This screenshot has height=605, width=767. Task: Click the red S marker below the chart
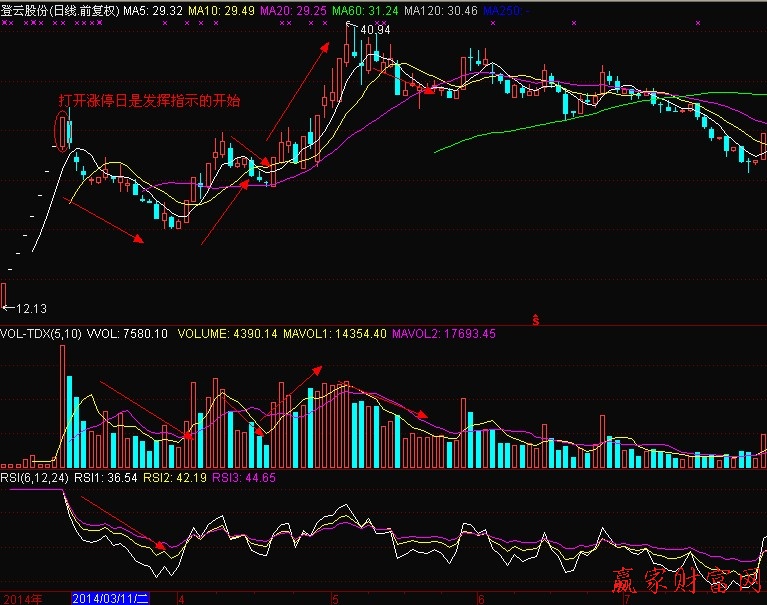click(x=536, y=319)
